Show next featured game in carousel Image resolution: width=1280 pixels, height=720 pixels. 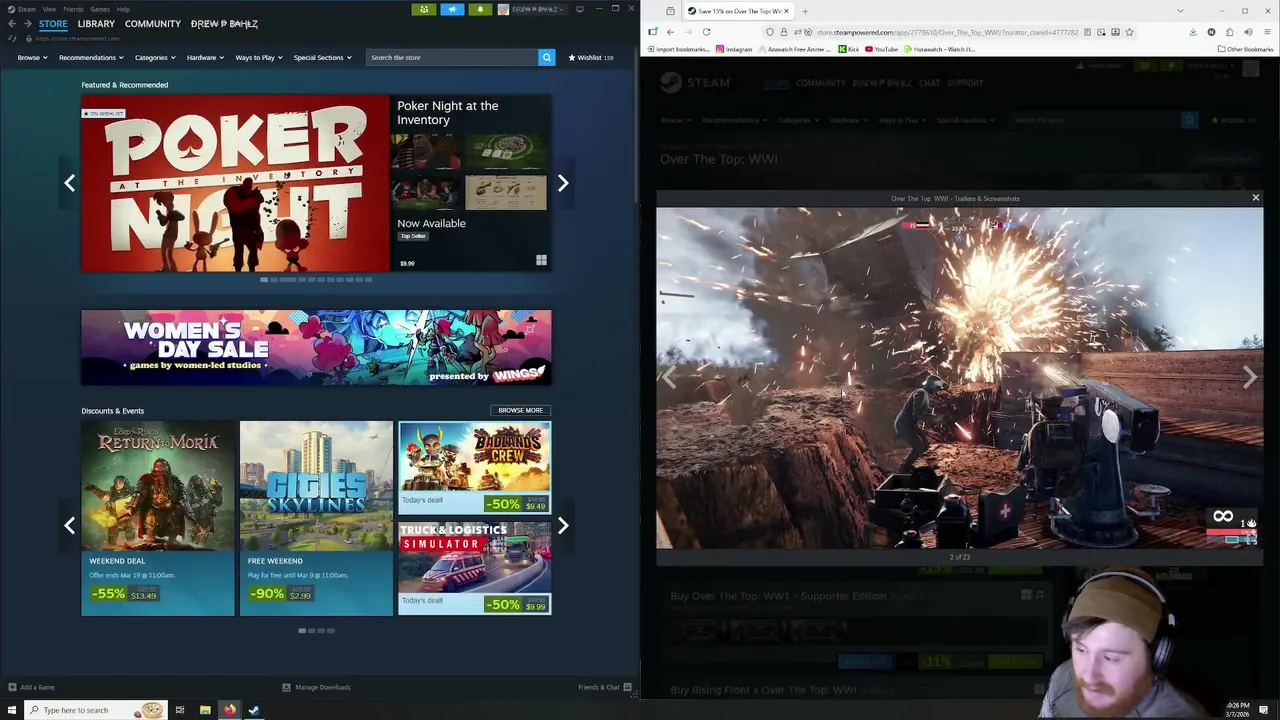tap(563, 183)
